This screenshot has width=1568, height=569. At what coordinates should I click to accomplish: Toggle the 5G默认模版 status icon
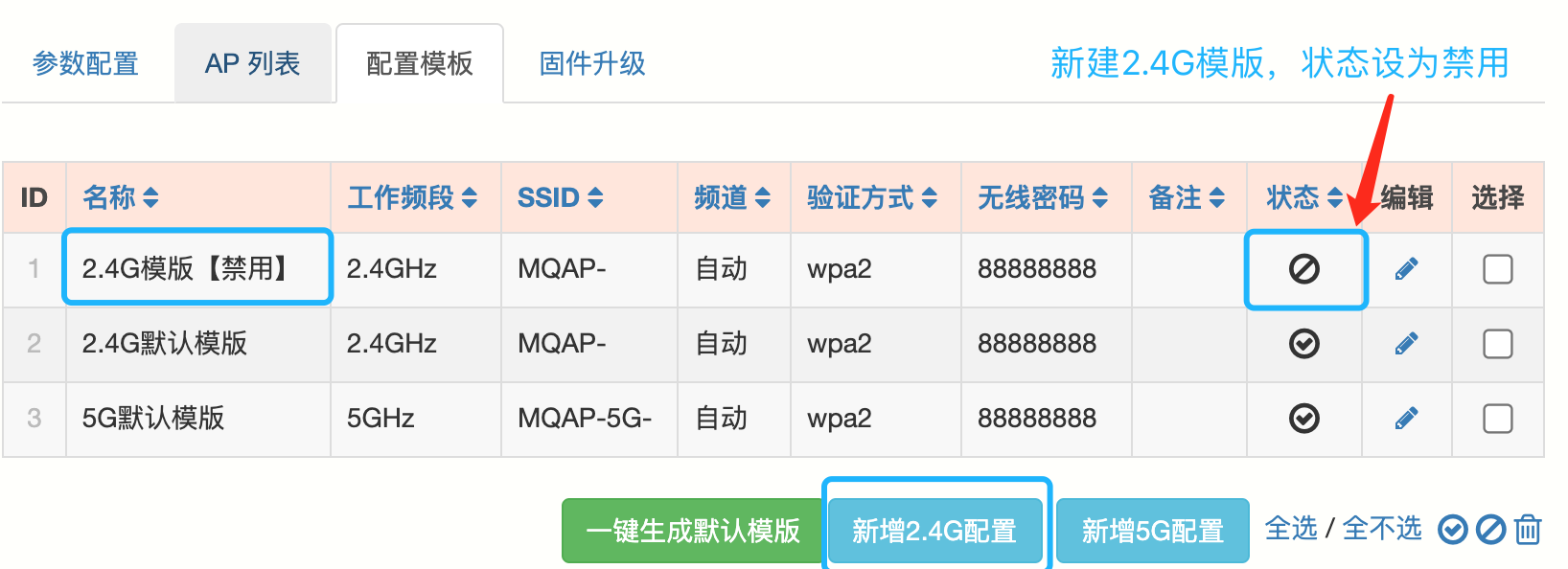(1303, 419)
